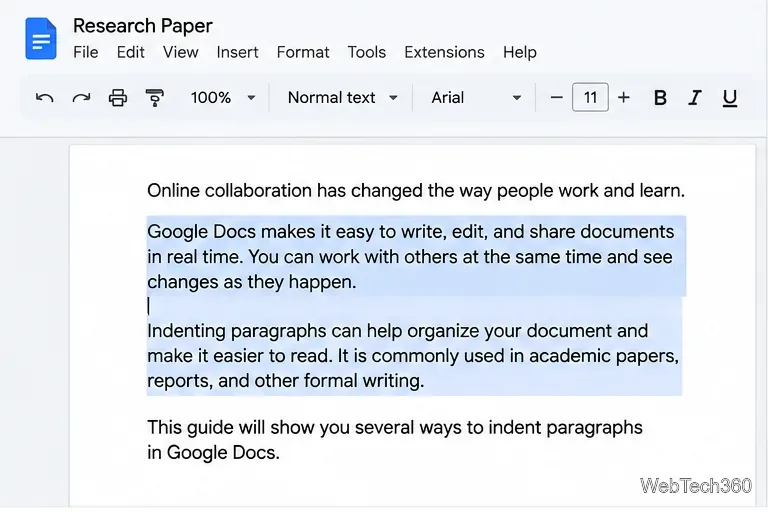Open the 100% zoom dropdown

point(223,98)
